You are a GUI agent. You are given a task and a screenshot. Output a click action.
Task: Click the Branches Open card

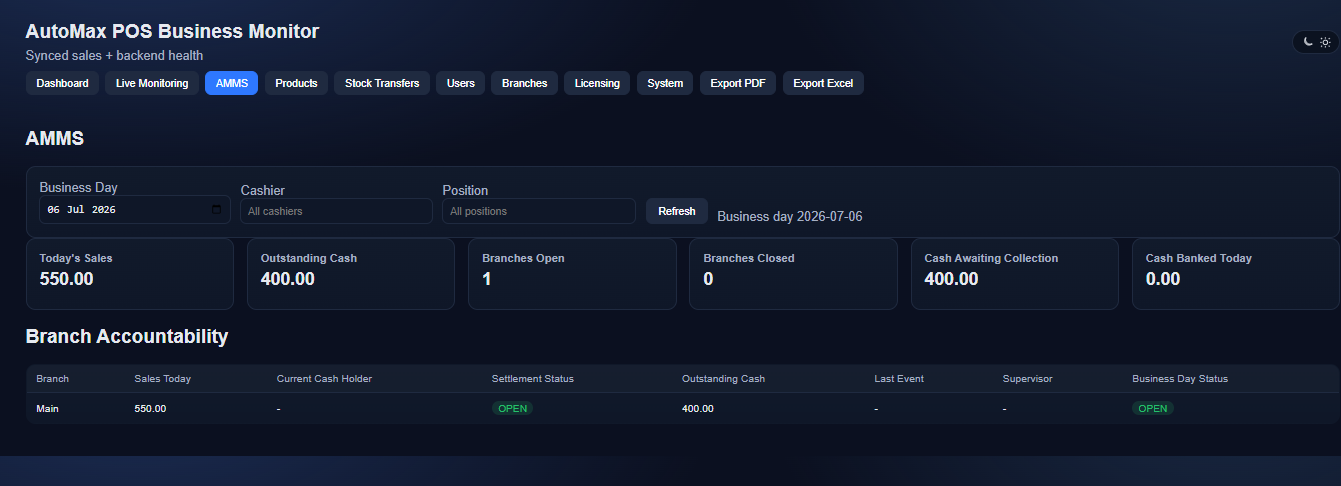click(572, 274)
